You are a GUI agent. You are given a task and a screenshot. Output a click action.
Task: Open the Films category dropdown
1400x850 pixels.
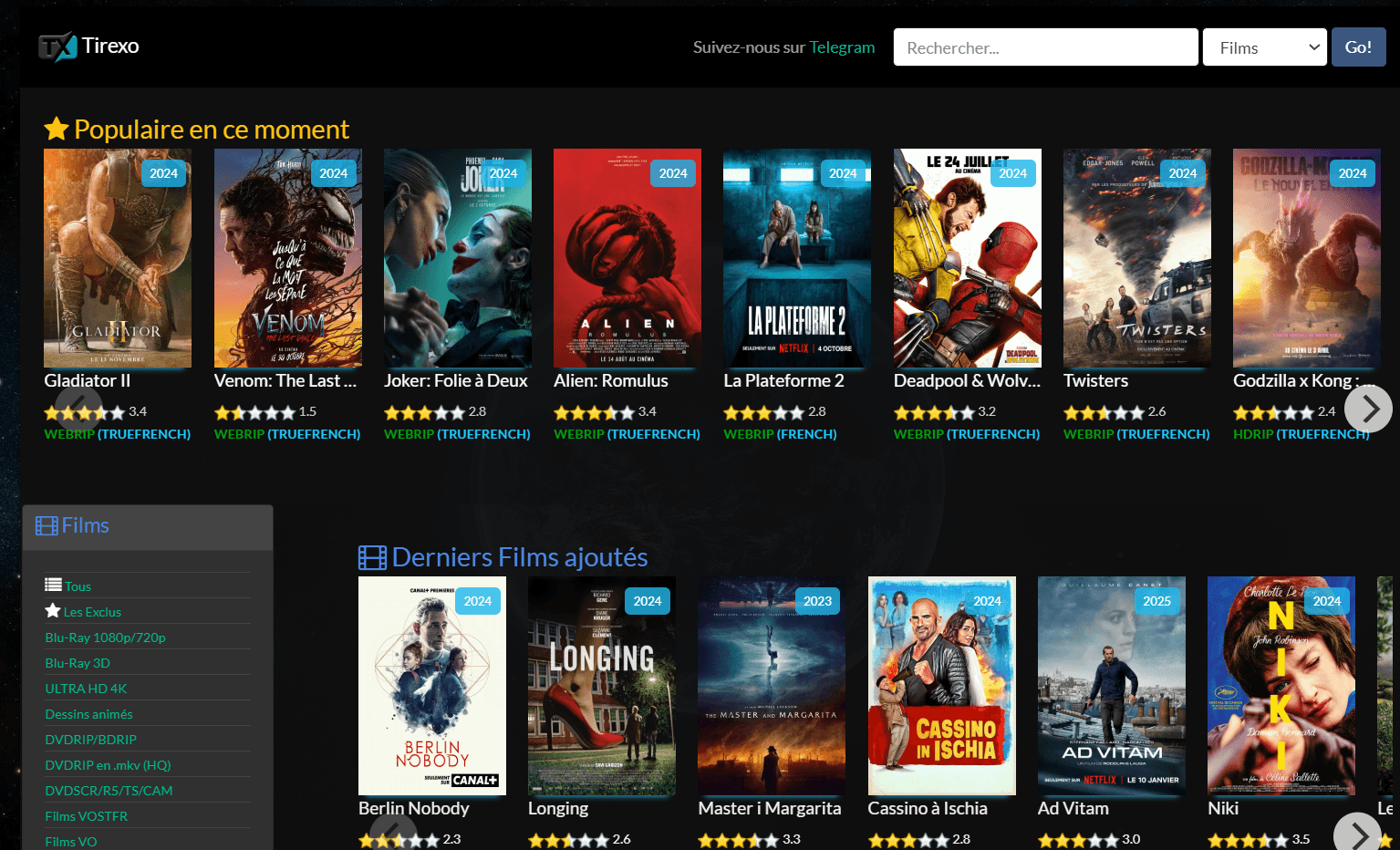[x=1264, y=47]
